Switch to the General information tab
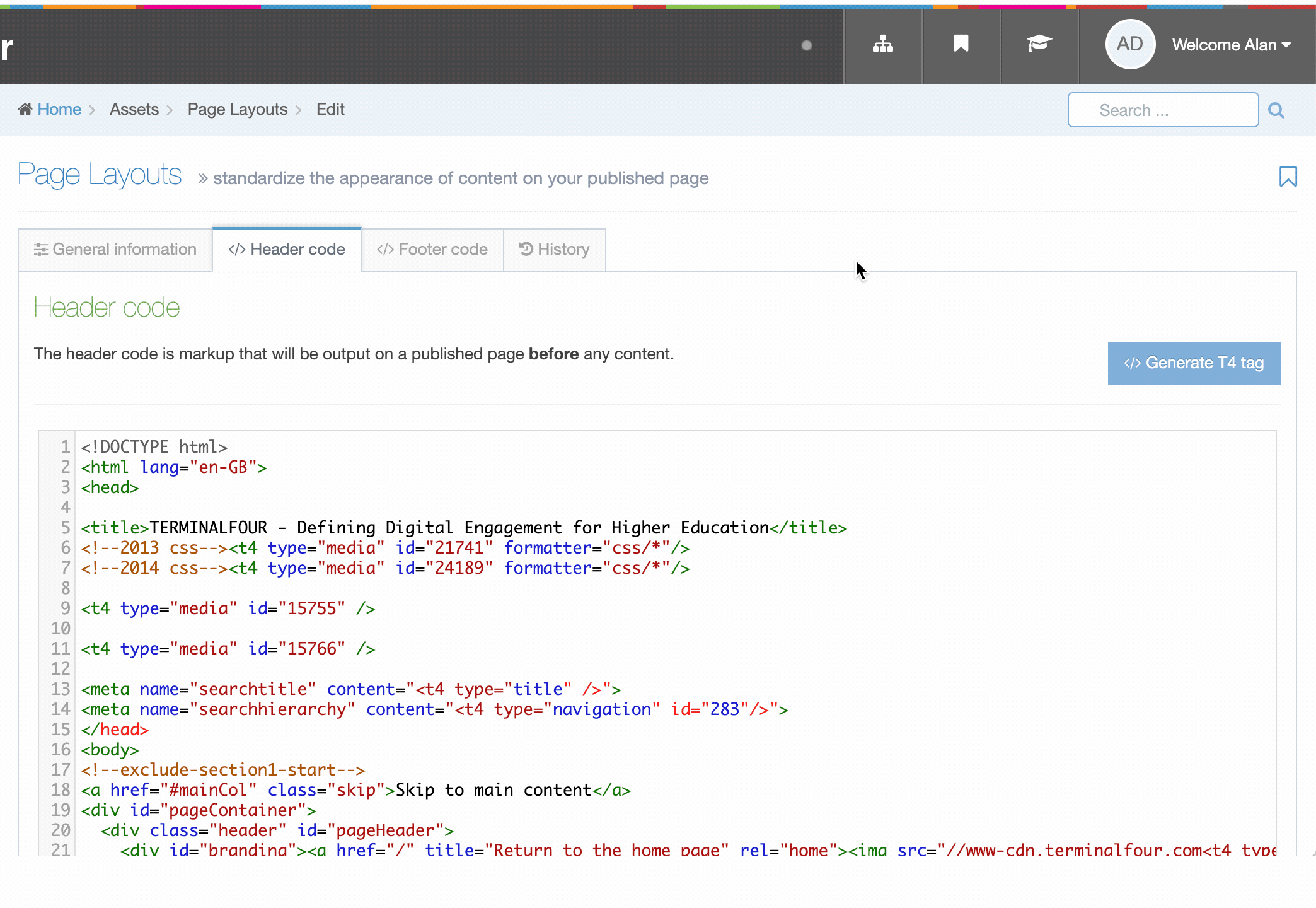 pyautogui.click(x=115, y=249)
